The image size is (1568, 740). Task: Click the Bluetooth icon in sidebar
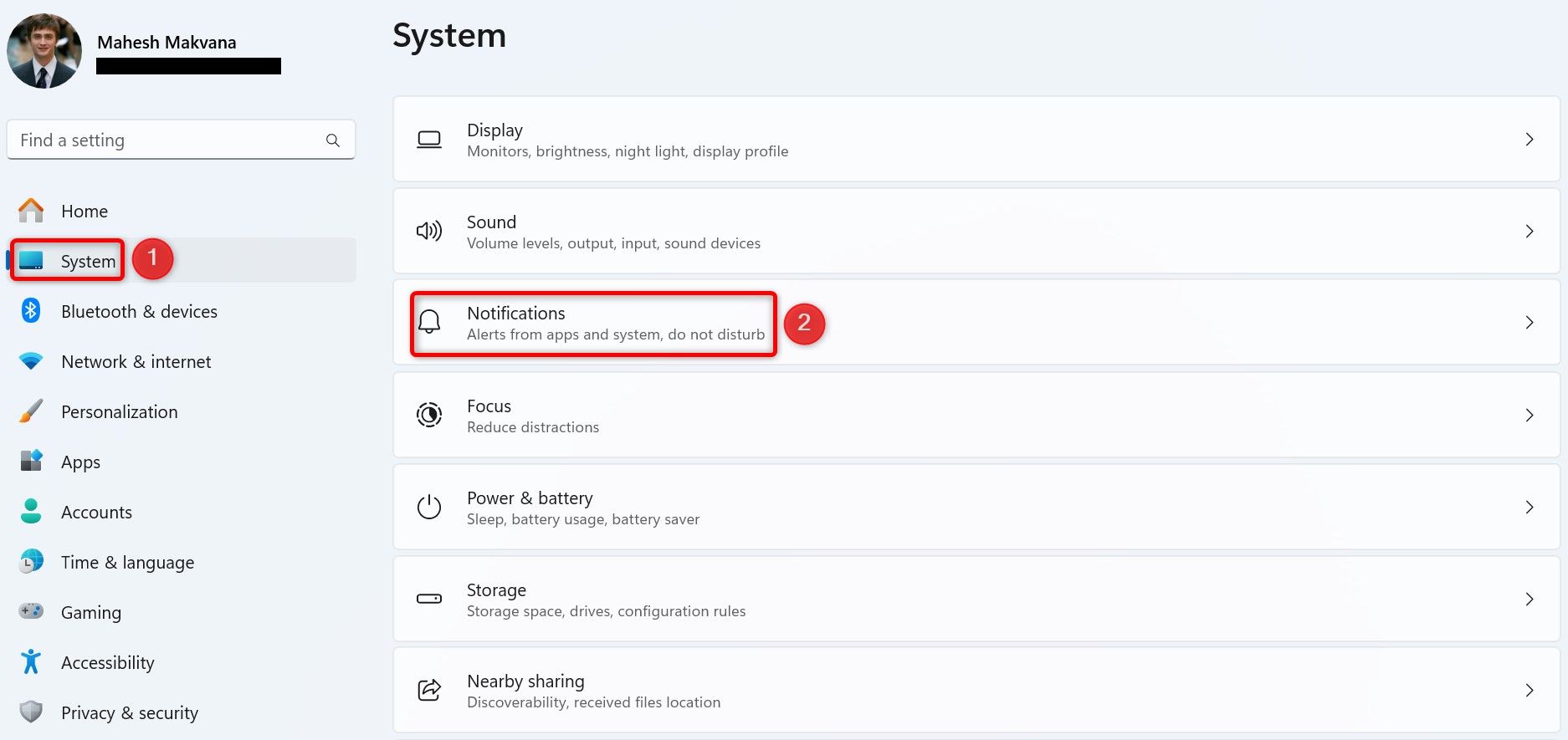click(x=31, y=311)
